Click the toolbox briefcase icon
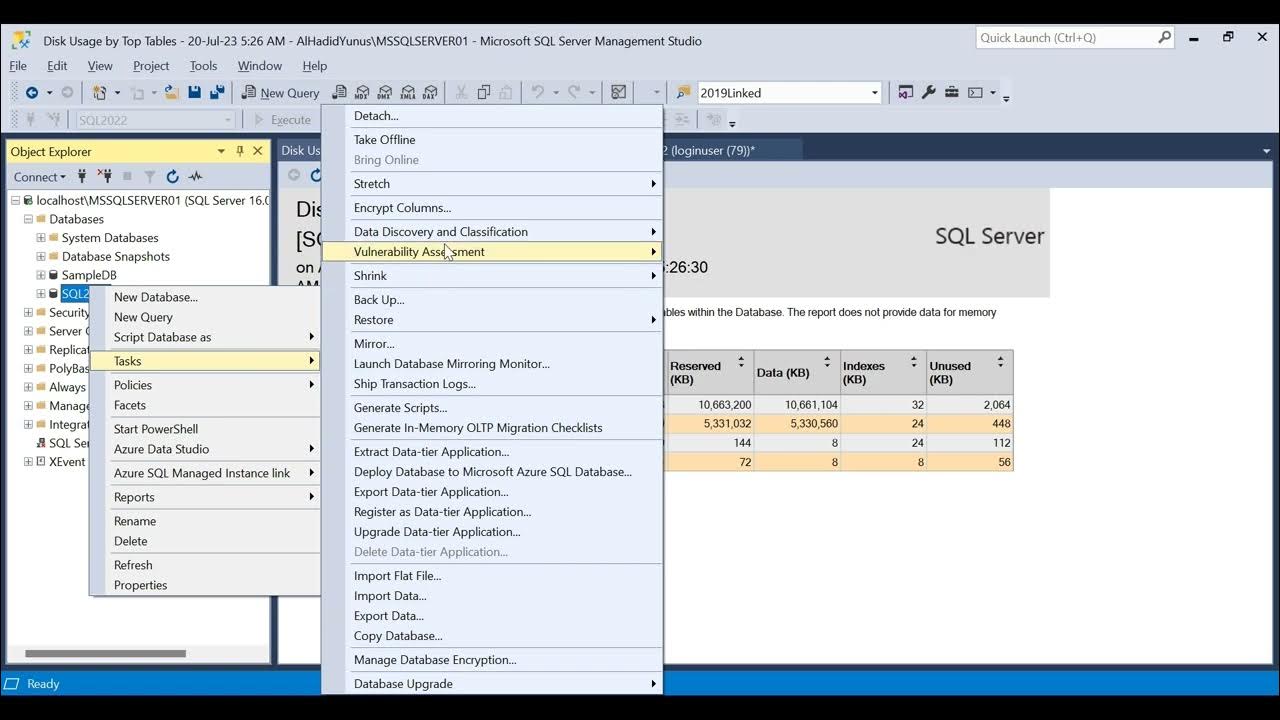This screenshot has width=1280, height=720. (x=951, y=93)
